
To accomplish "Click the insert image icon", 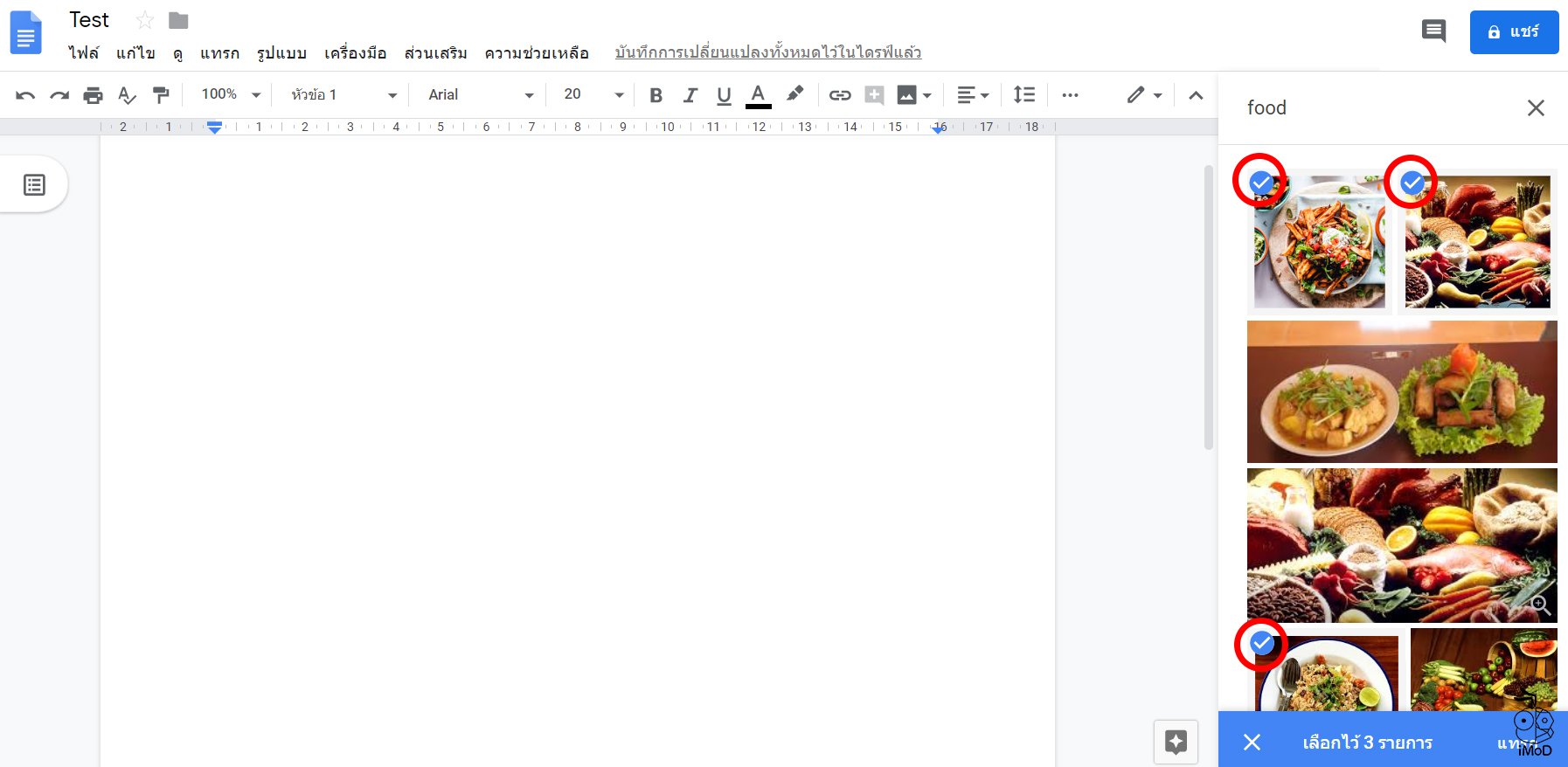I will 907,94.
